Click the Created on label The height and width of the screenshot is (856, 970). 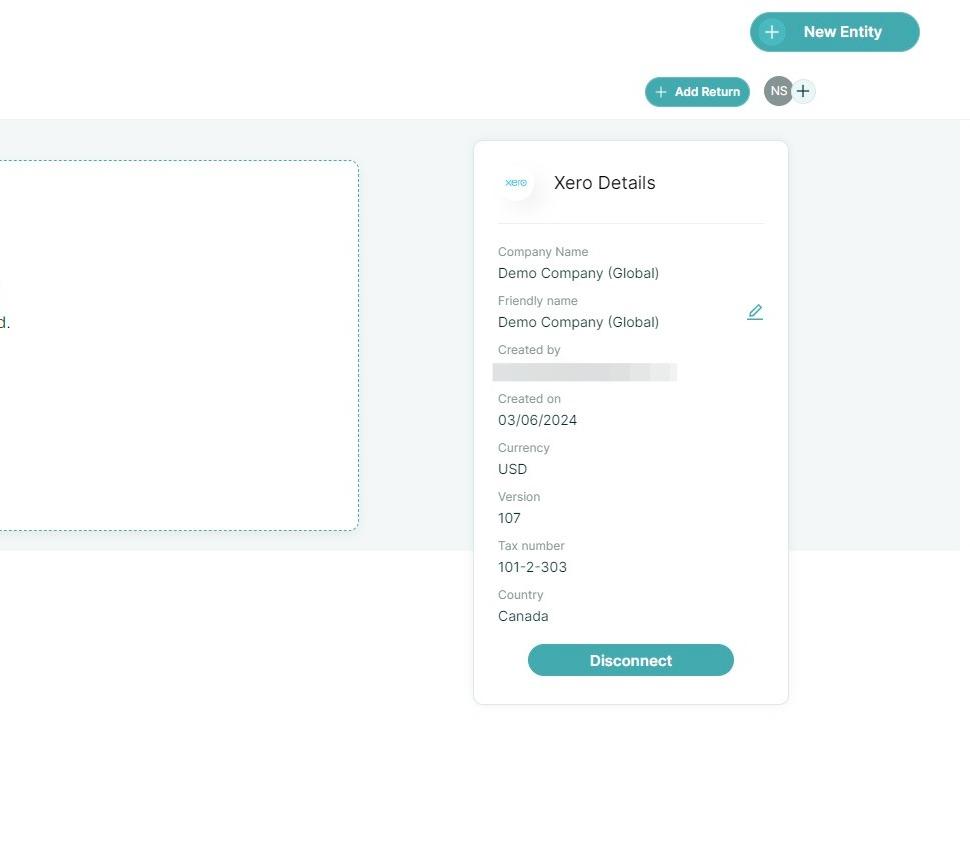[x=529, y=399]
